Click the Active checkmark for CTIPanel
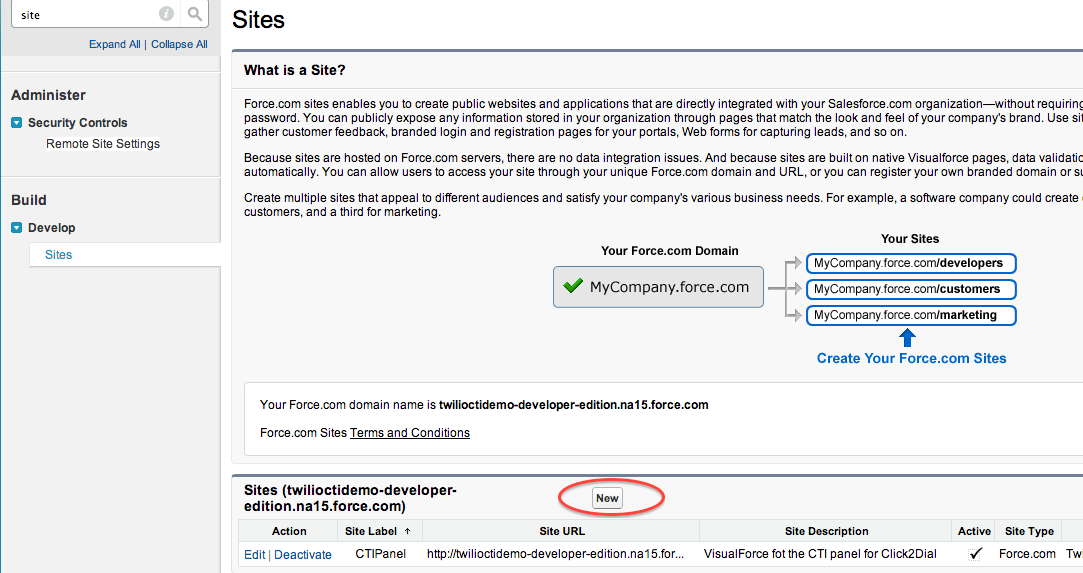This screenshot has height=573, width=1083. pos(975,554)
